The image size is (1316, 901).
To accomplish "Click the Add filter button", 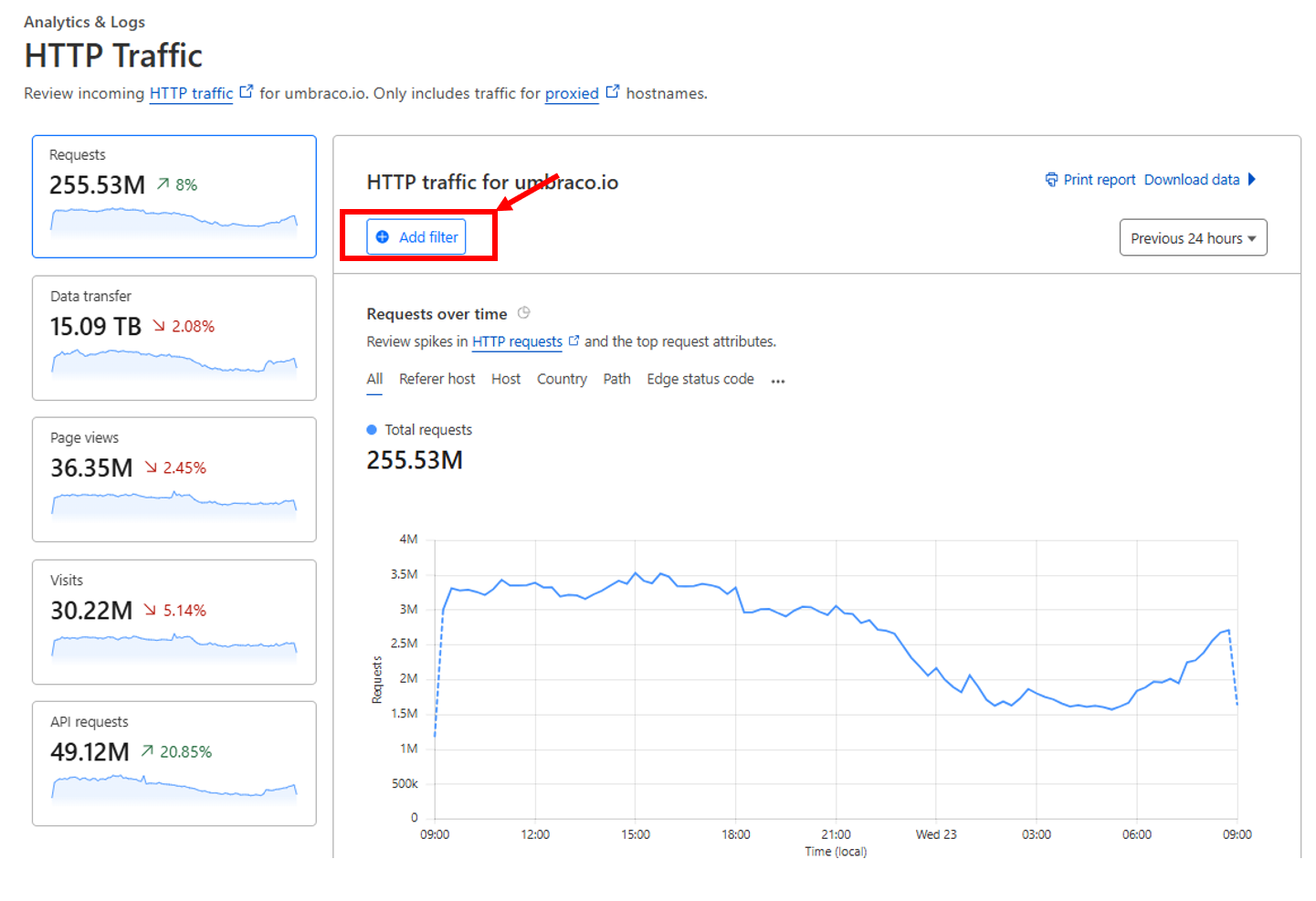I will 416,237.
